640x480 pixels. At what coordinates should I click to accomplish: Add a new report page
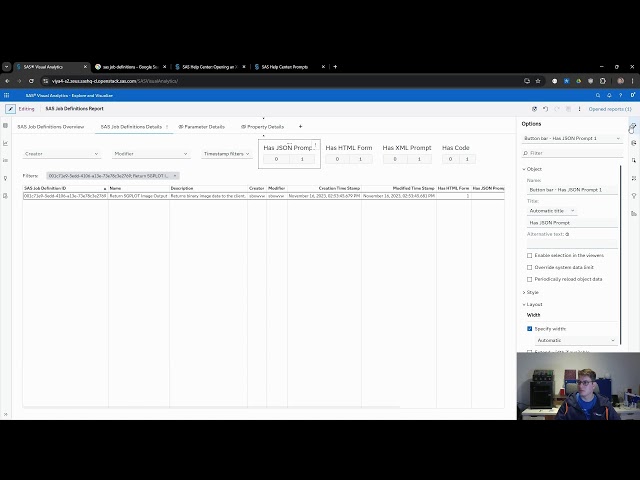[x=300, y=127]
